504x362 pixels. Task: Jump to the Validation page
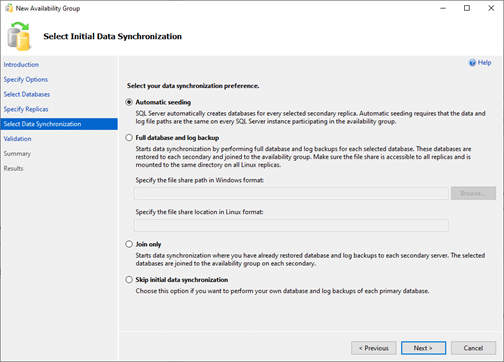(18, 139)
